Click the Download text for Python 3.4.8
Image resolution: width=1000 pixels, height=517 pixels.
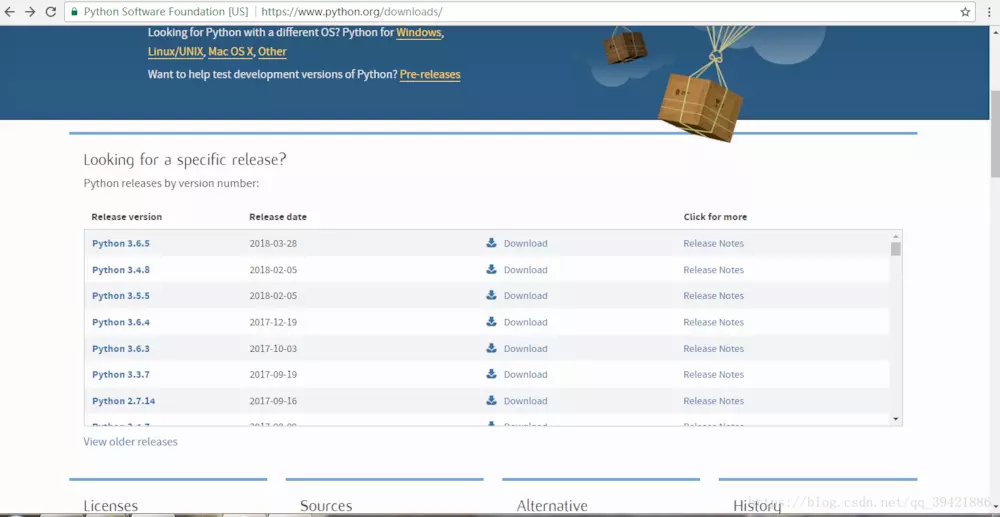[526, 270]
